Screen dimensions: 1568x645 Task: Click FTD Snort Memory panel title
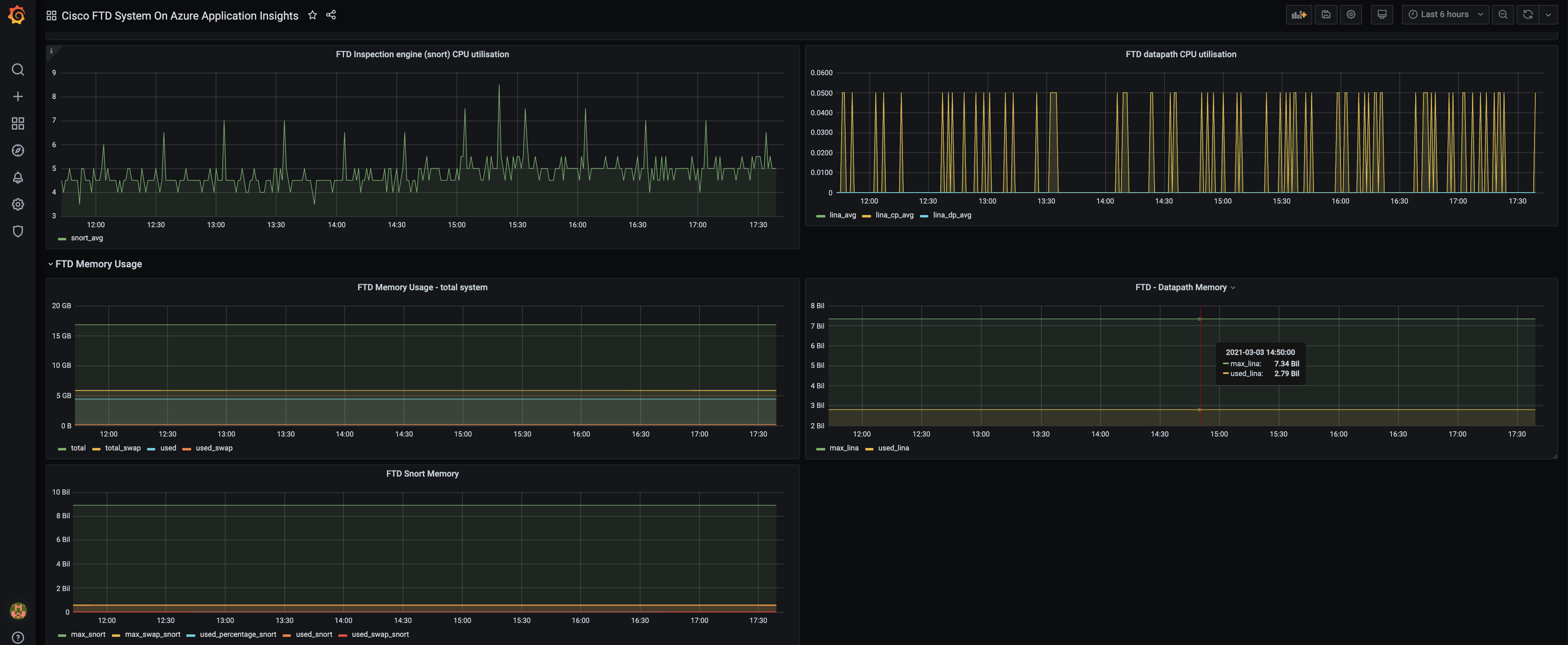coord(422,474)
